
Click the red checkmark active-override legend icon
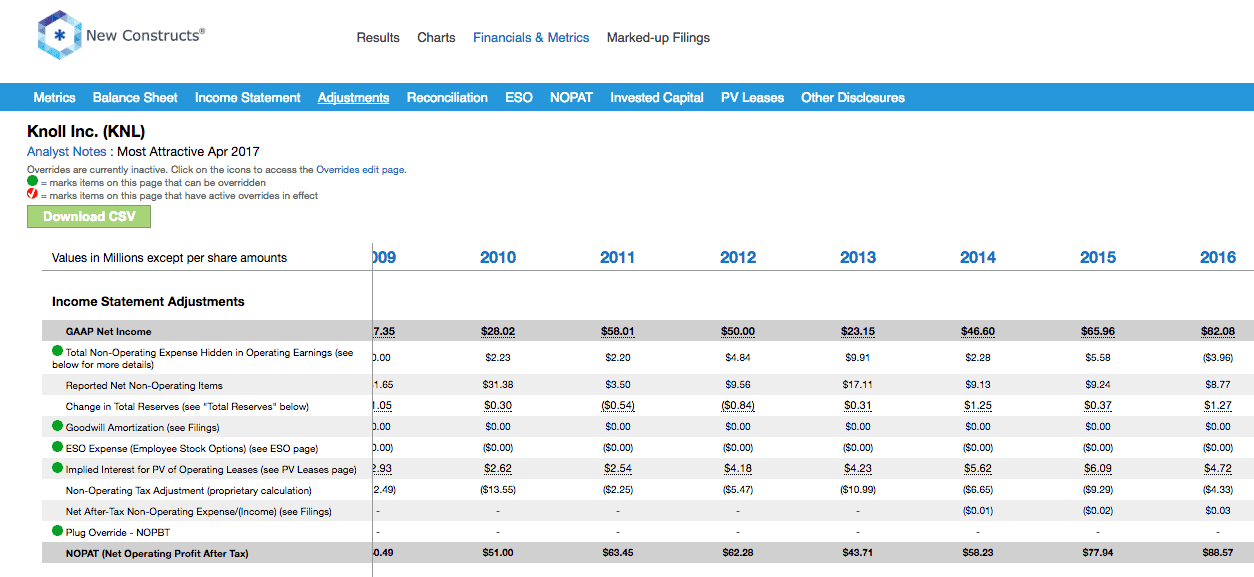point(33,195)
